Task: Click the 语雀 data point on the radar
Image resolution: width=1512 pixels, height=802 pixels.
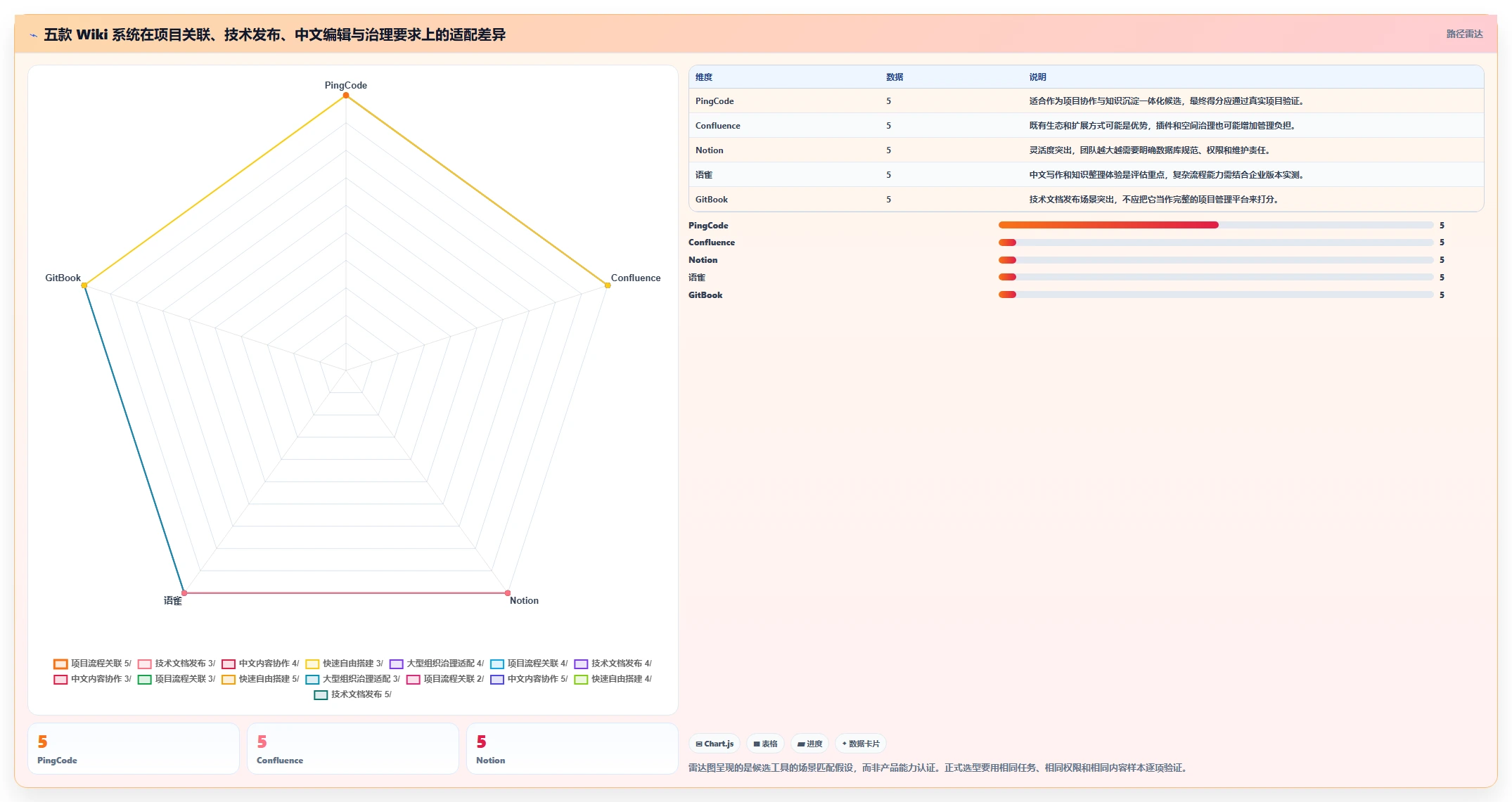Action: pyautogui.click(x=184, y=593)
